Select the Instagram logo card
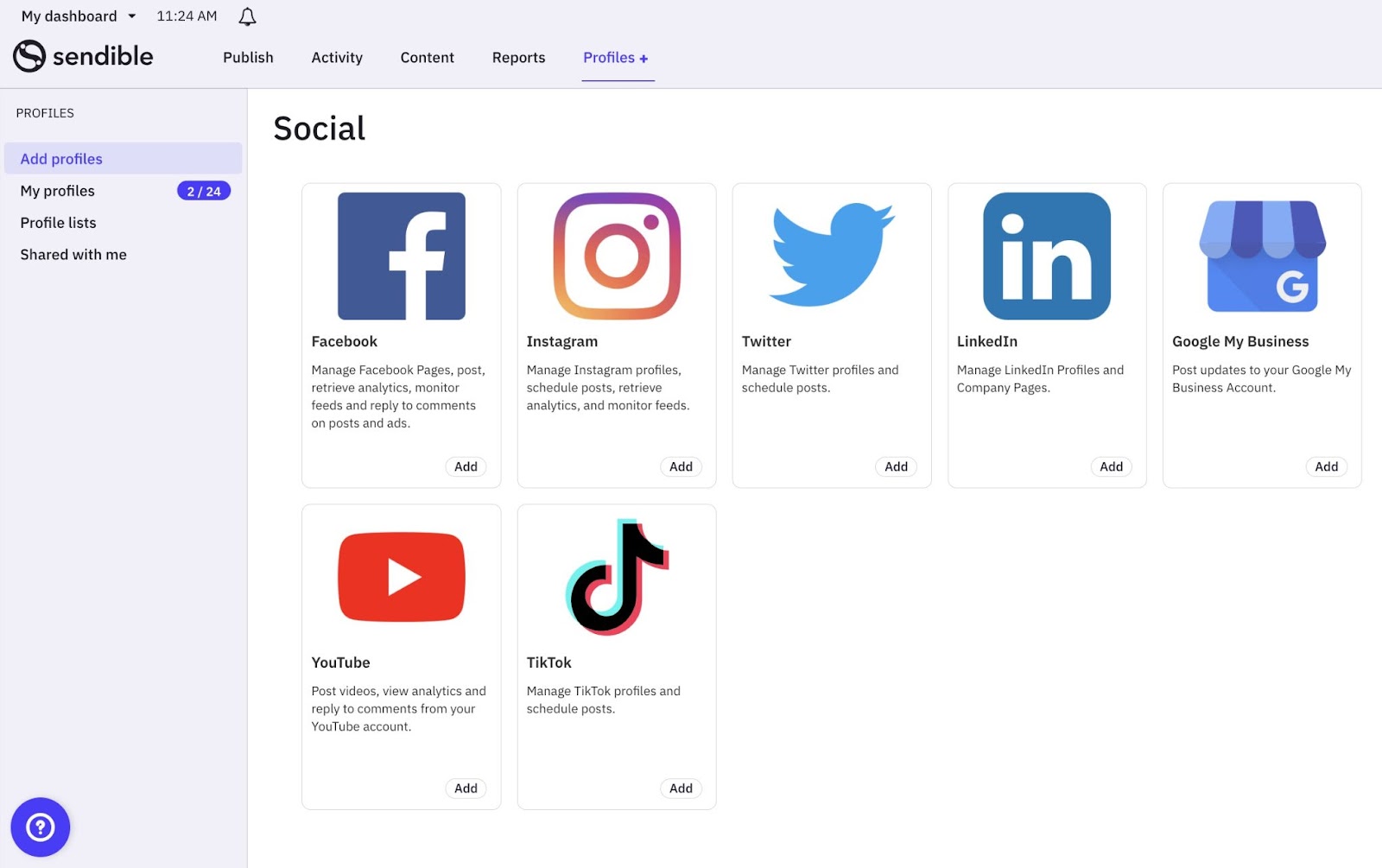Image resolution: width=1382 pixels, height=868 pixels. tap(616, 256)
